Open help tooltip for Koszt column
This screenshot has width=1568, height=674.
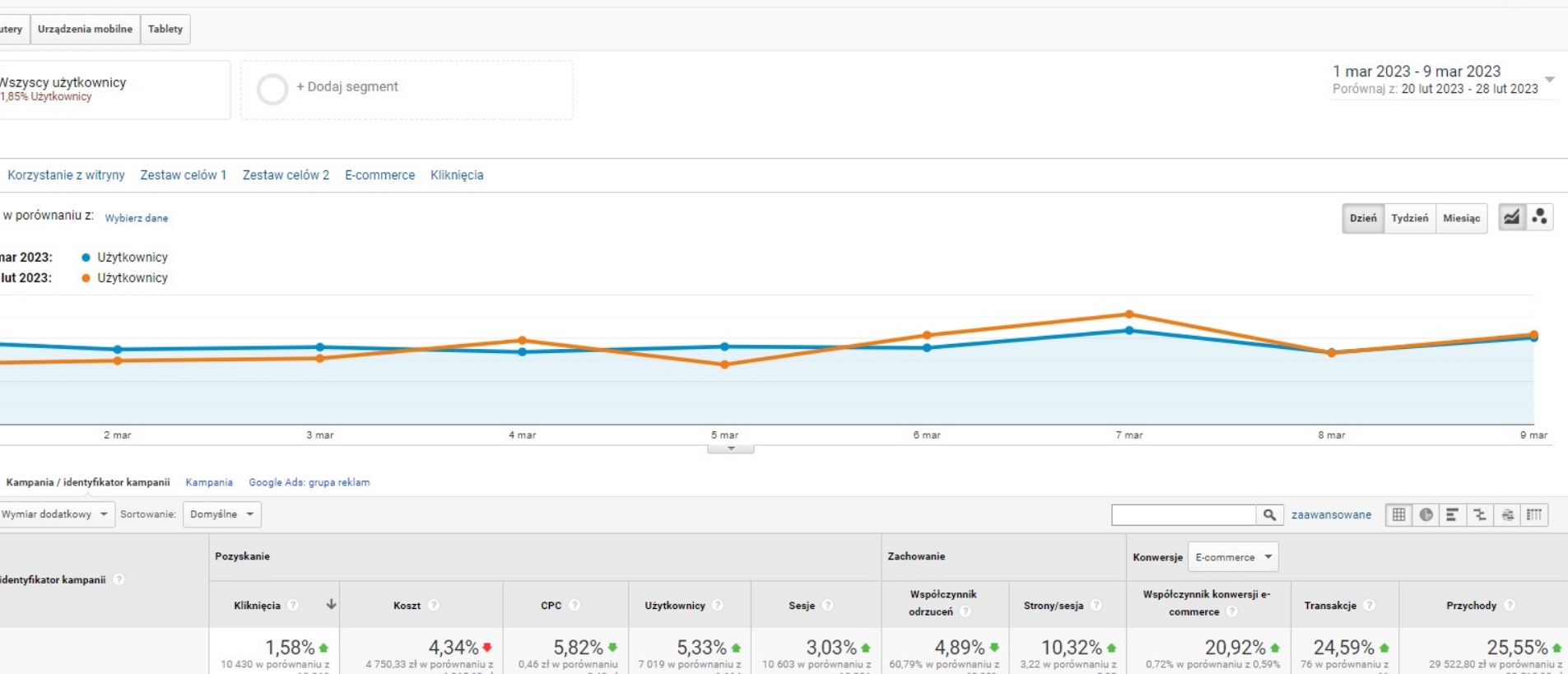[x=434, y=606]
